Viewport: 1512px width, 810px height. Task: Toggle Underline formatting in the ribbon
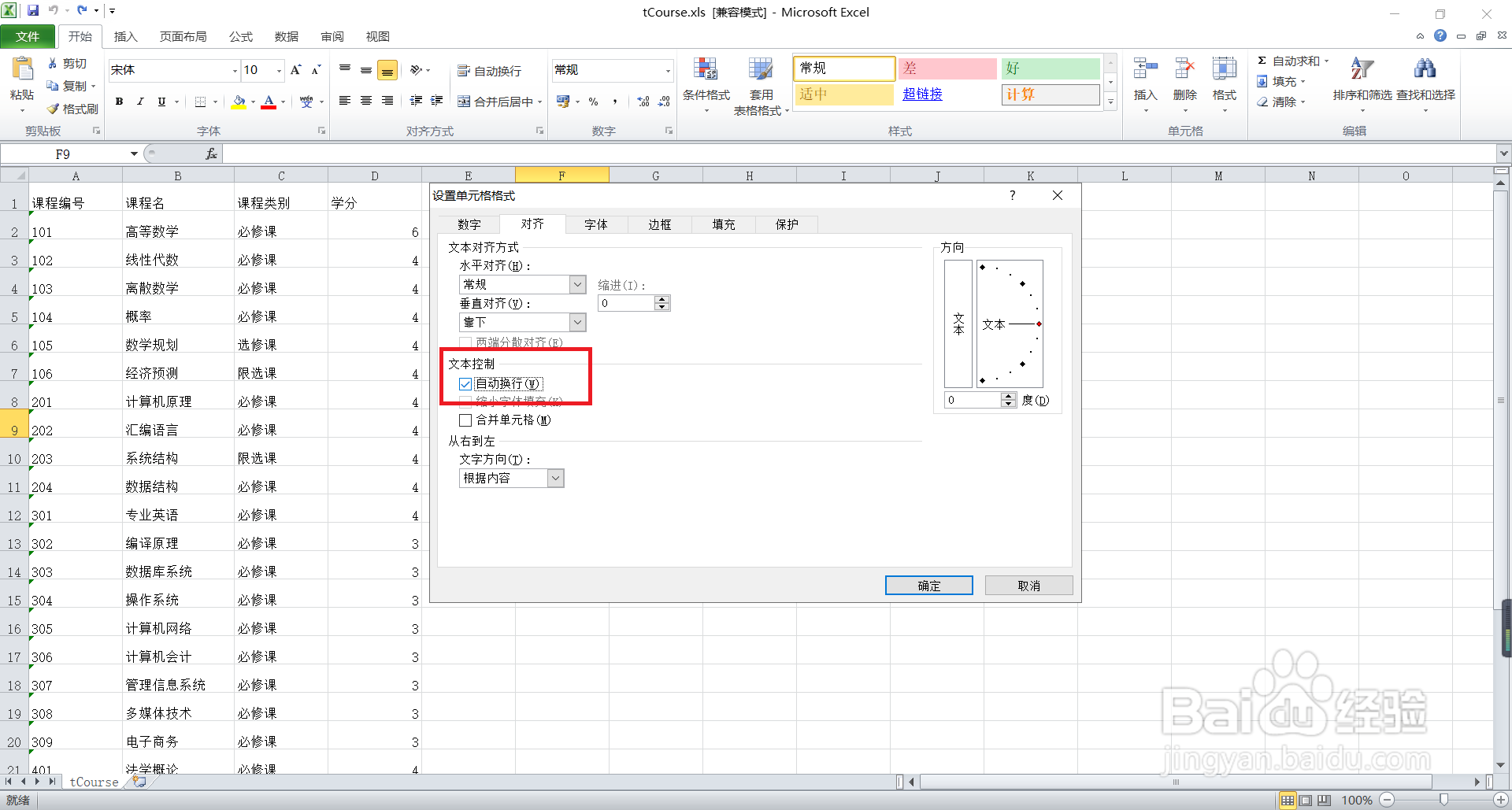point(161,102)
